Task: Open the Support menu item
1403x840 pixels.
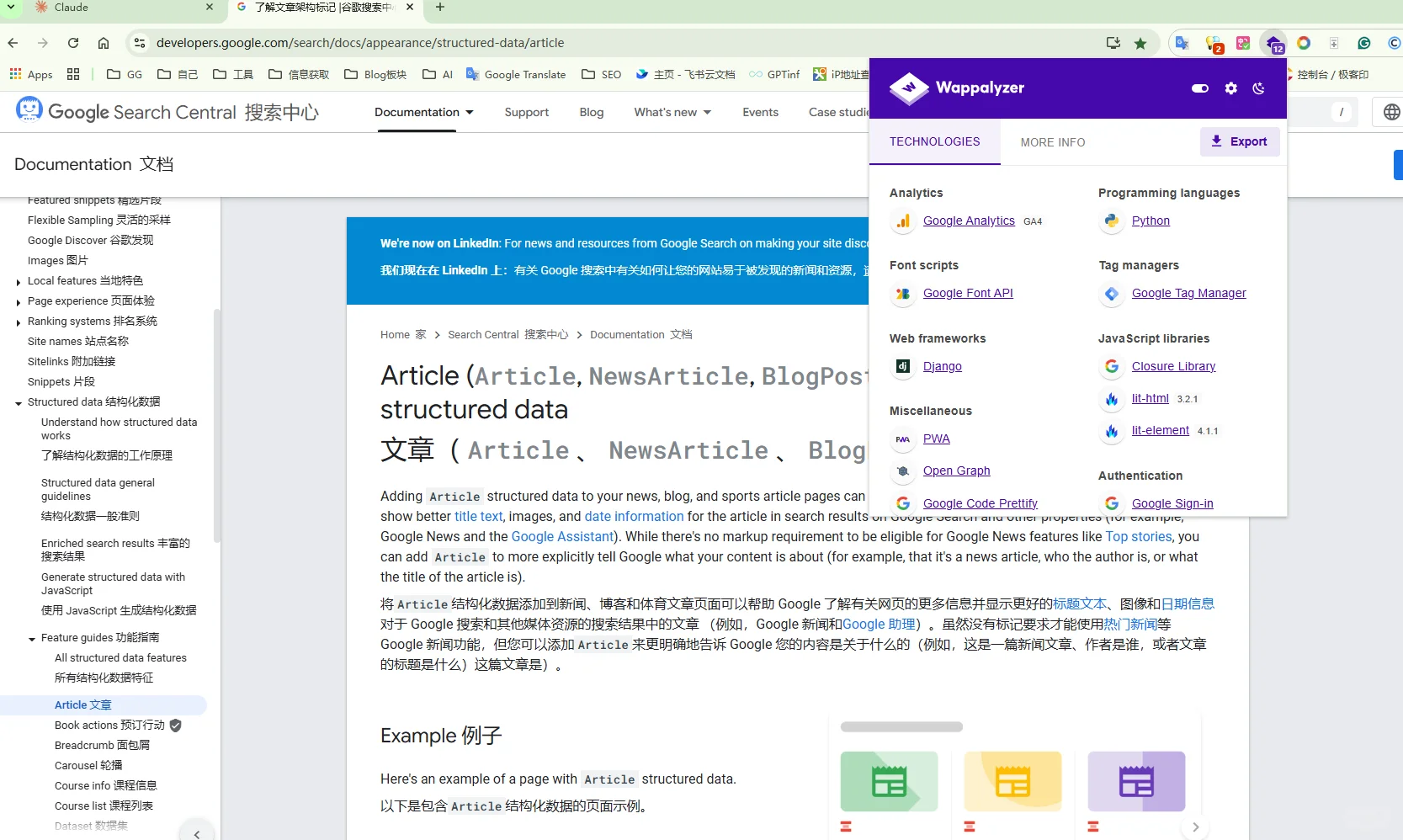Action: [x=527, y=112]
